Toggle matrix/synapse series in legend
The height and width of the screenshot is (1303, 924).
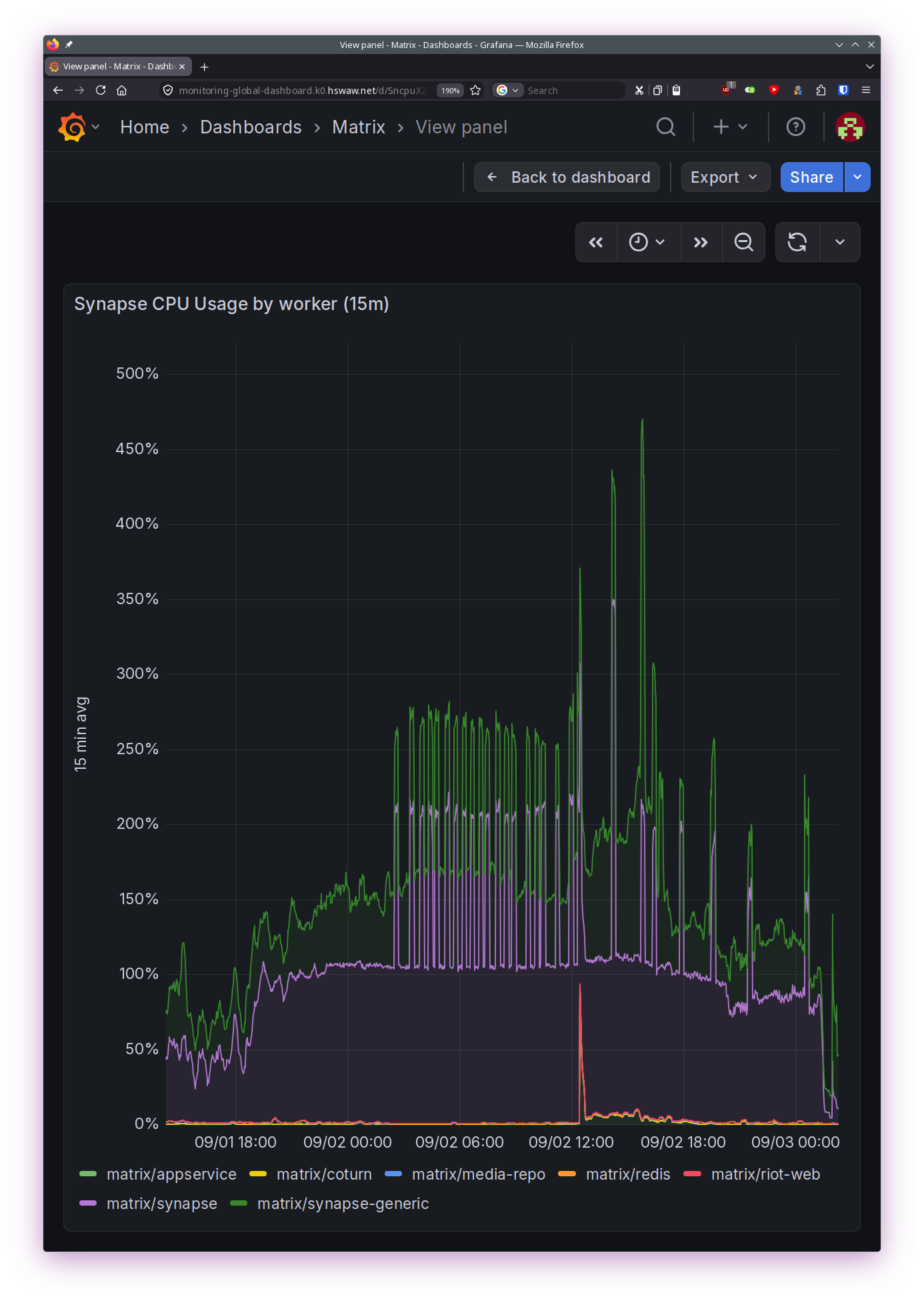tap(162, 1204)
